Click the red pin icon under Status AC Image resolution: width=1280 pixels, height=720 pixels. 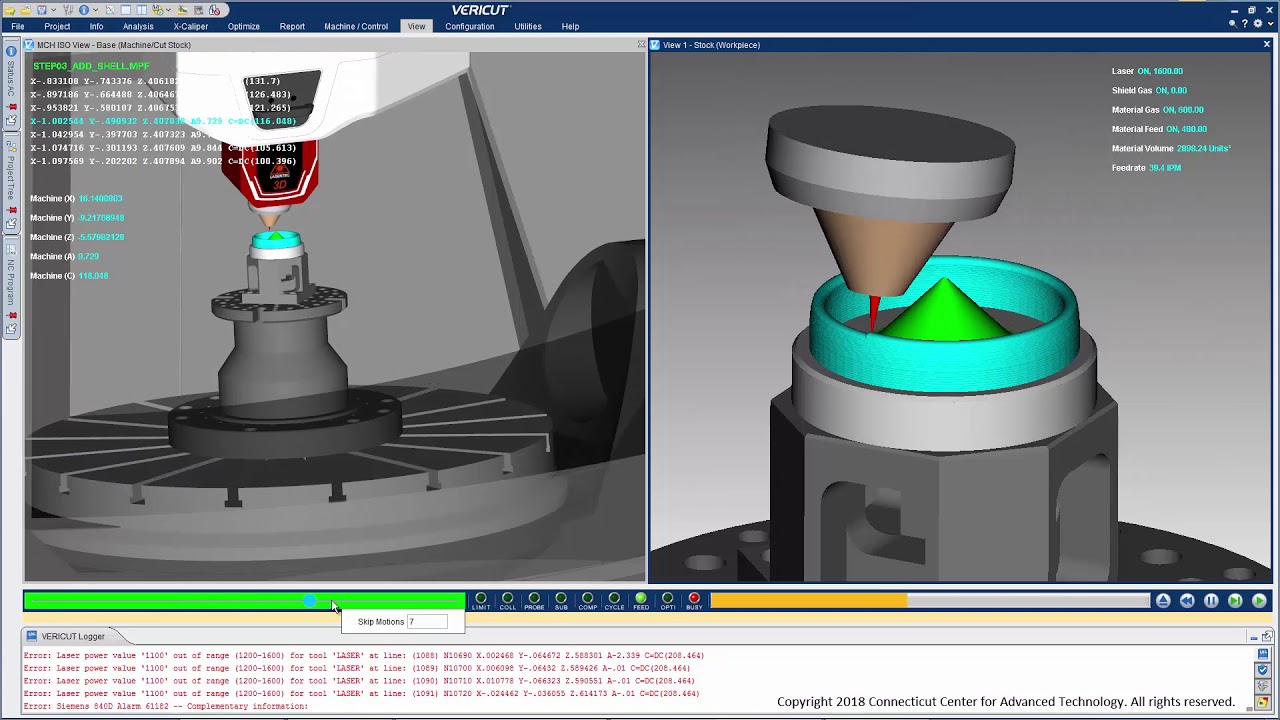point(11,106)
